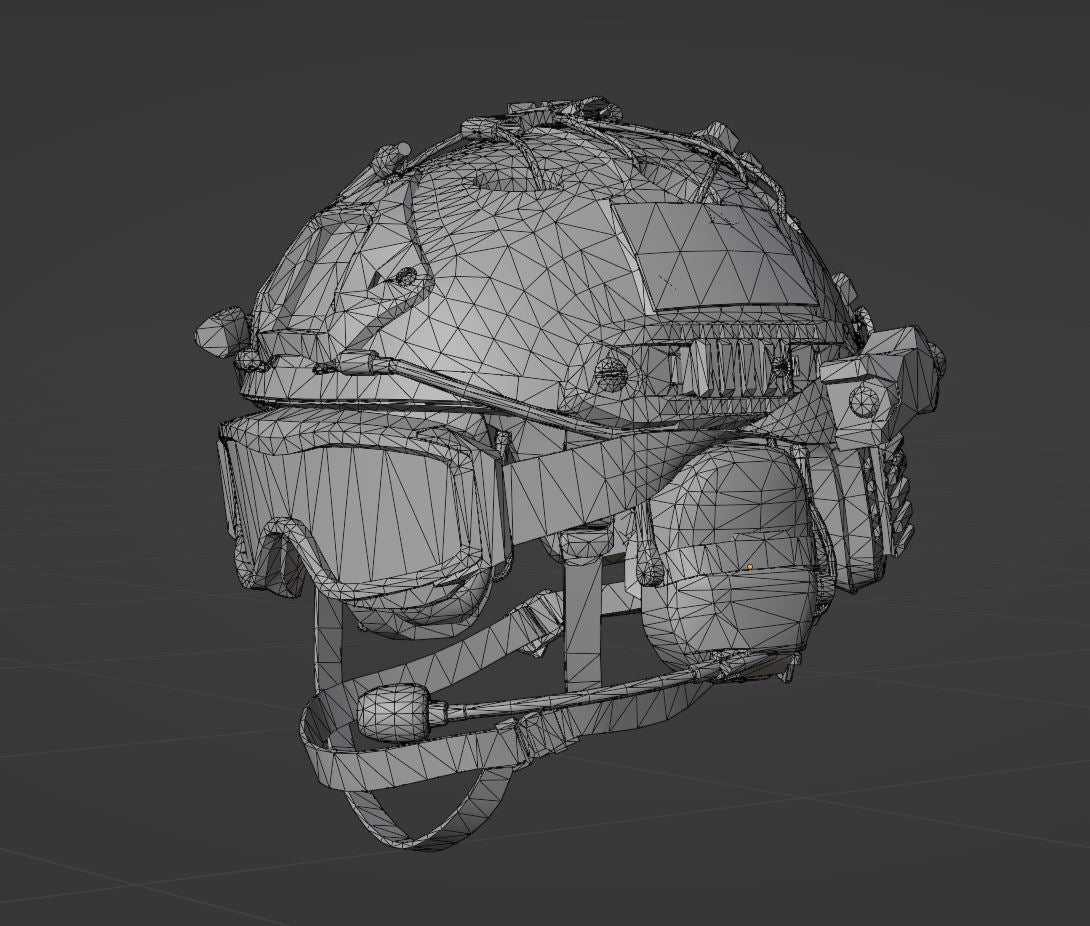
Task: Click the orange origin point on the earcup
Action: (749, 567)
